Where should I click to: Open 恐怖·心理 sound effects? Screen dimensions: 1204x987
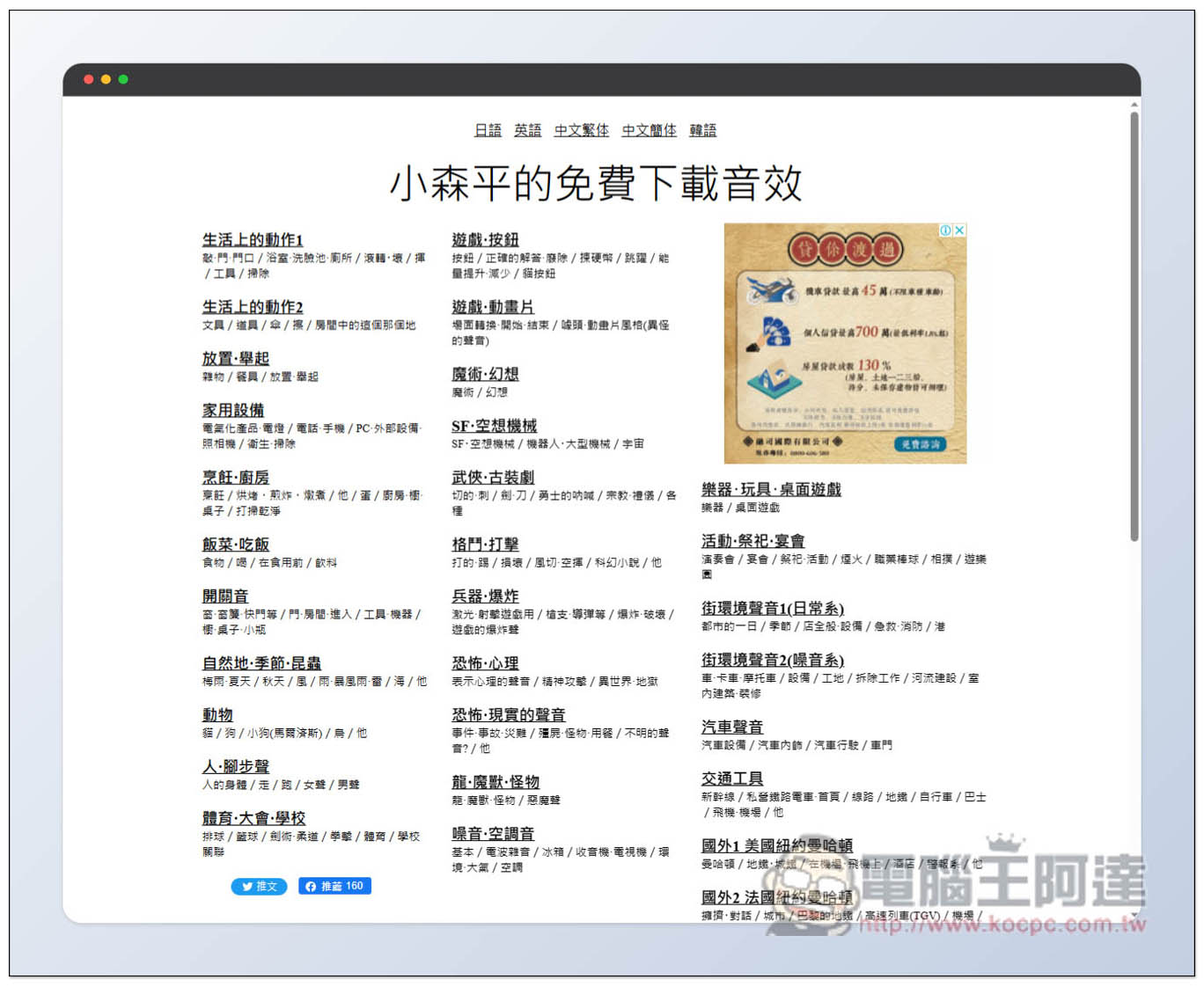[x=485, y=663]
